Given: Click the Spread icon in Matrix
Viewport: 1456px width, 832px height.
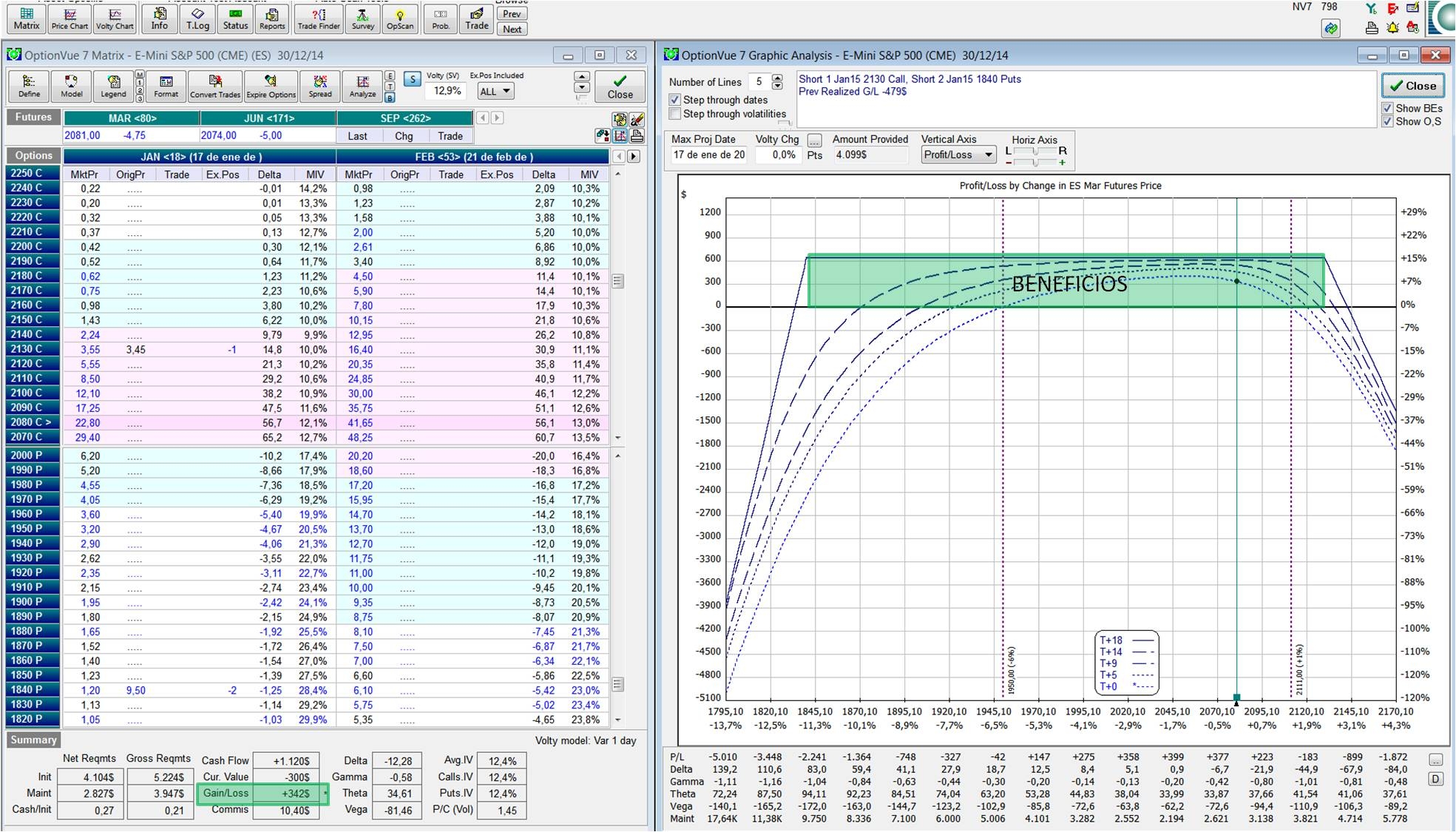Looking at the screenshot, I should (320, 86).
